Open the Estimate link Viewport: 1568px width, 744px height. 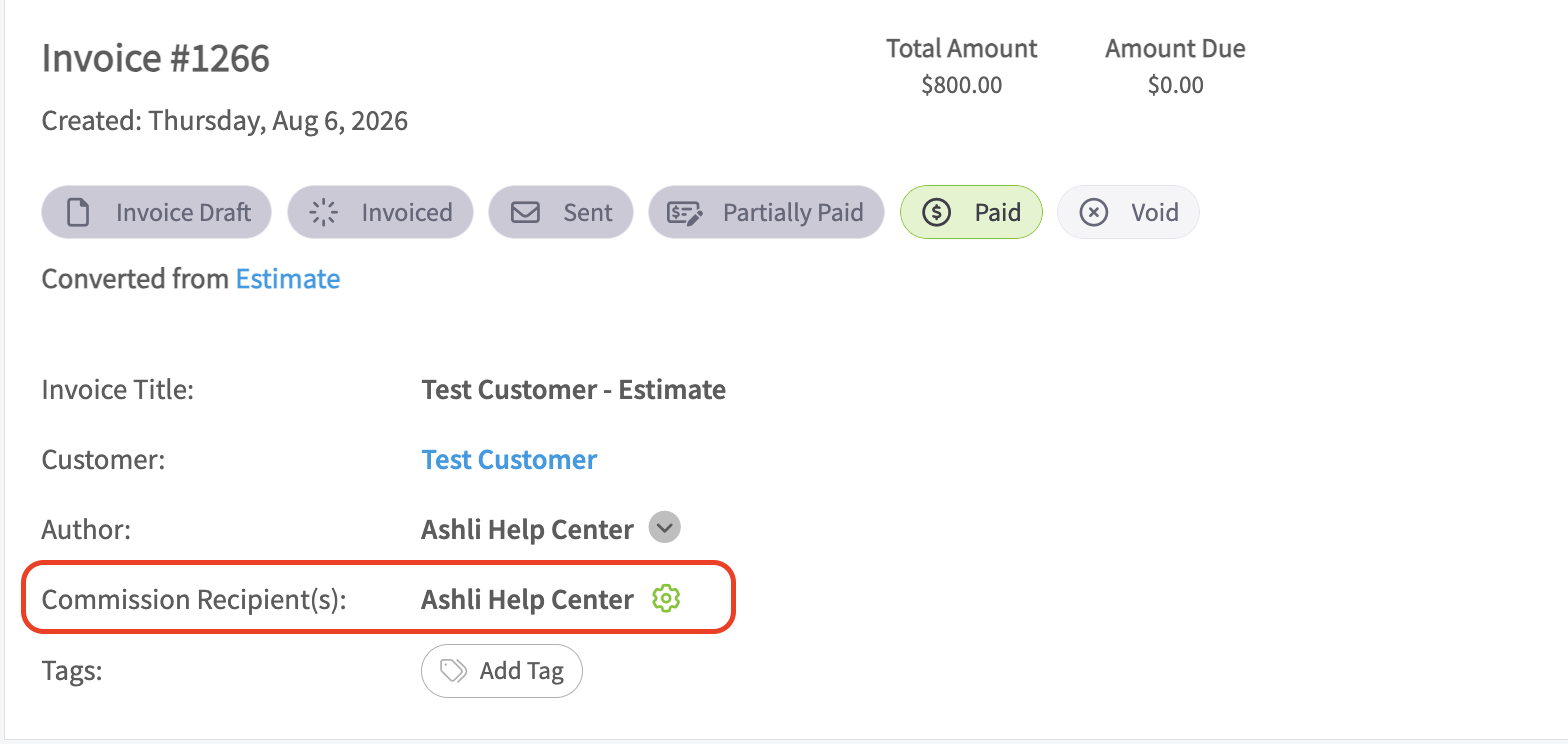[288, 278]
